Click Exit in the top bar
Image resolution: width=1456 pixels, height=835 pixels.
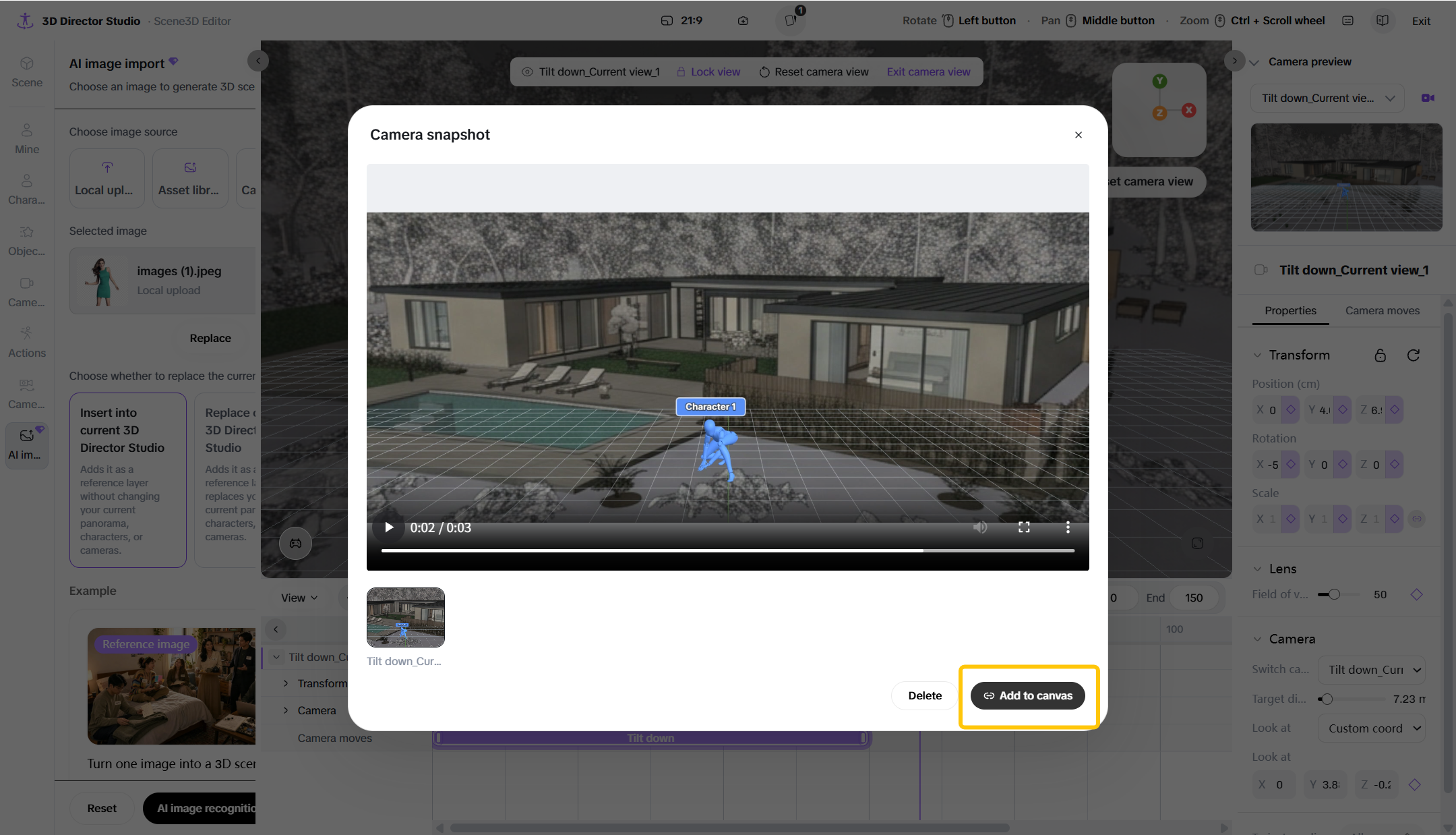1421,21
